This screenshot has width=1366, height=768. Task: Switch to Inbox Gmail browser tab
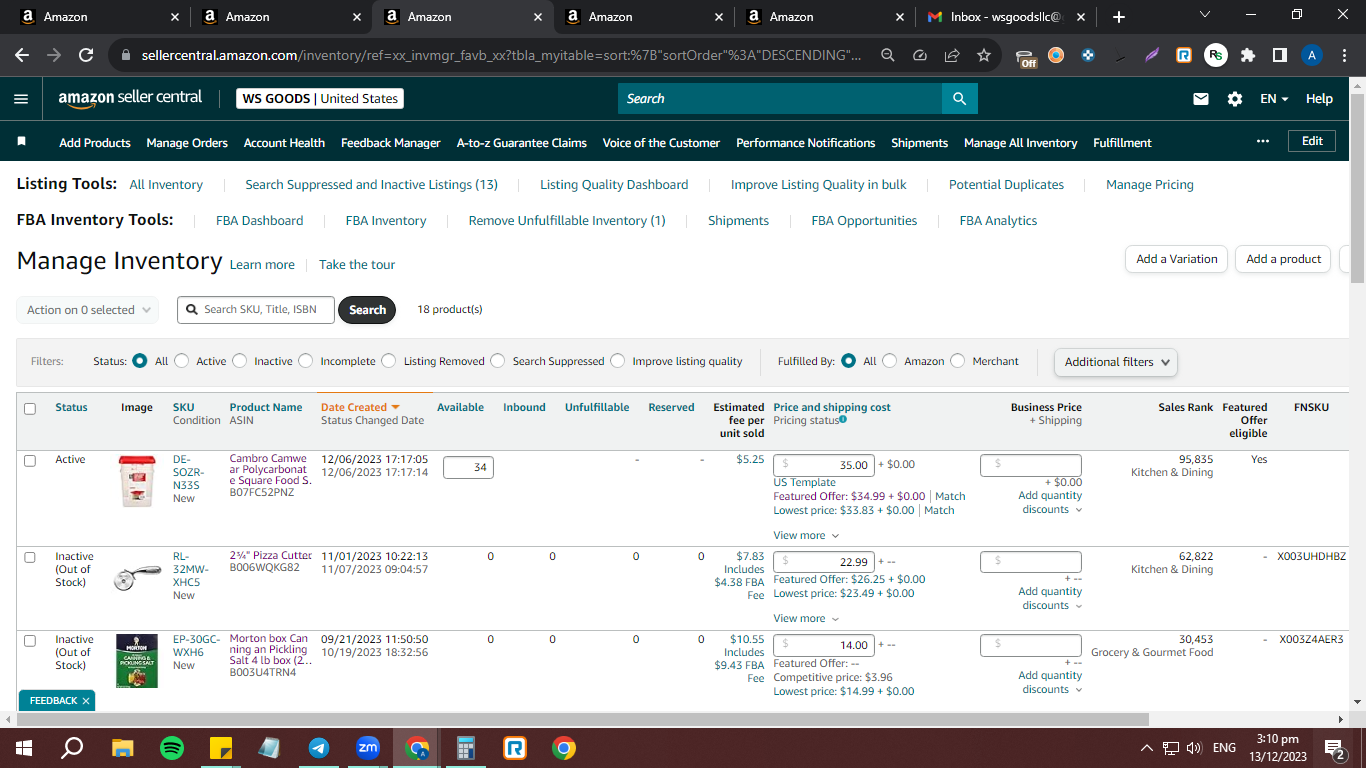[1005, 17]
